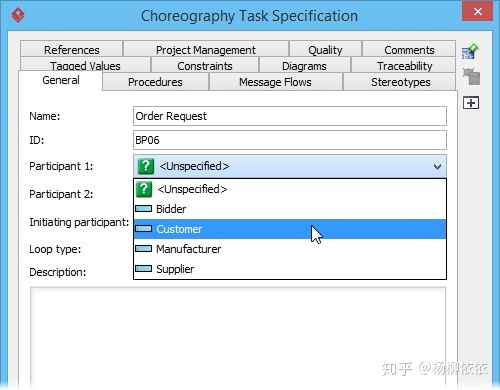Viewport: 500px width, 390px height.
Task: Click the Name field with Order Request
Action: [290, 116]
